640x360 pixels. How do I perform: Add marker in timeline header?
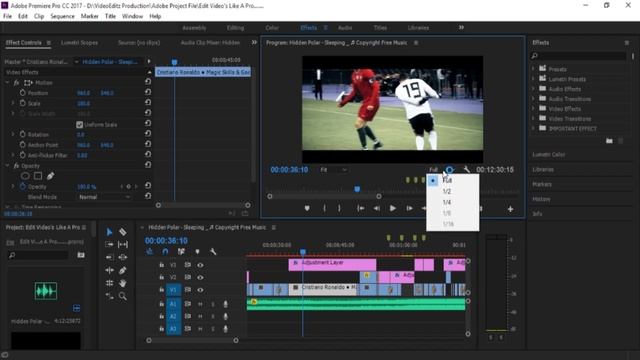tap(197, 251)
